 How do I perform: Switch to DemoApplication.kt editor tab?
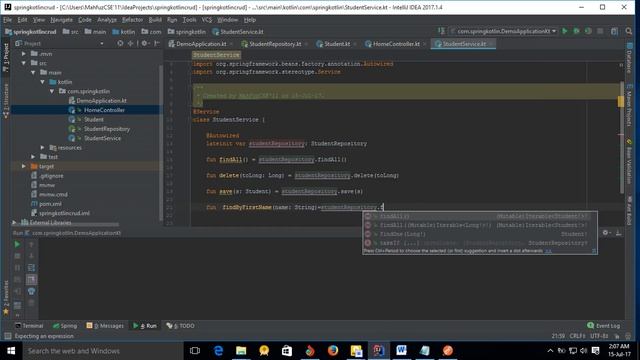[200, 44]
